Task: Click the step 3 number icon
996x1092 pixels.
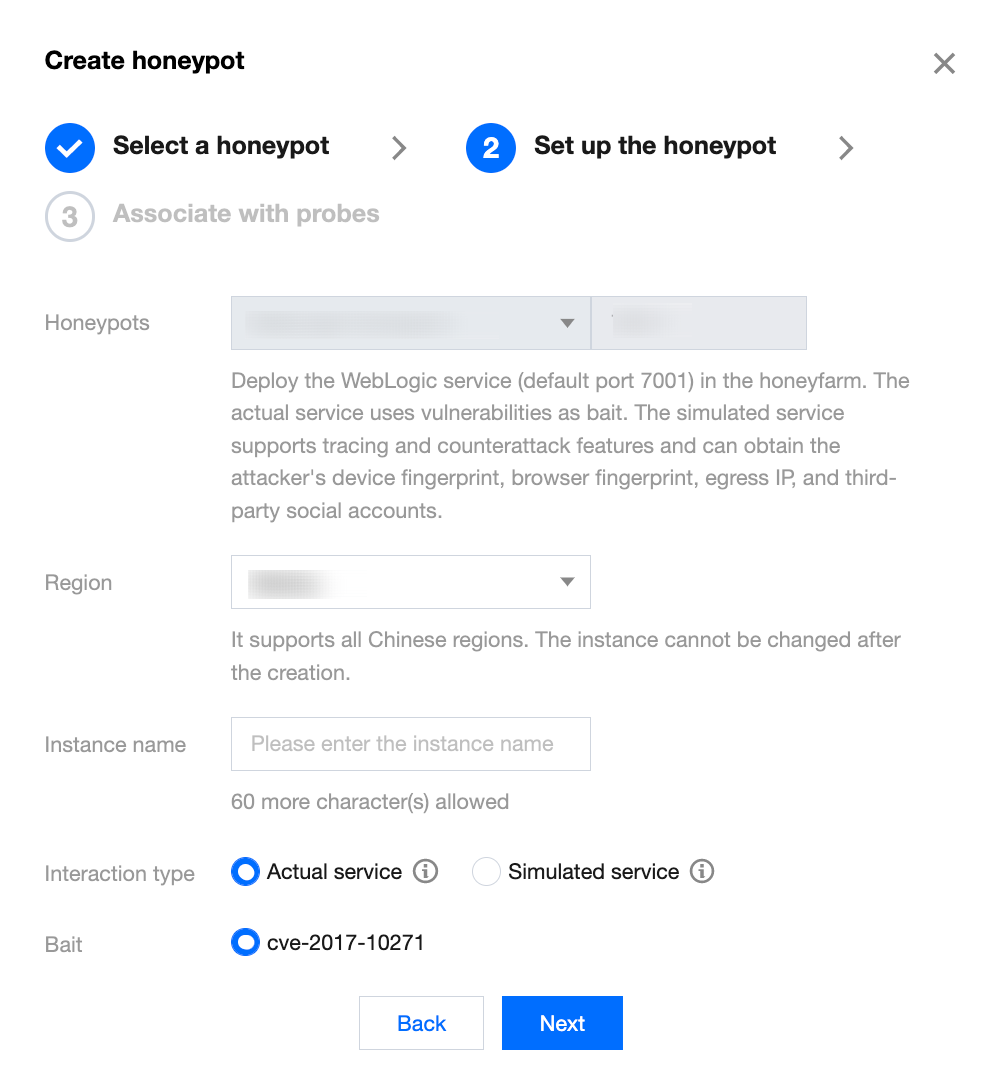Action: (x=70, y=216)
